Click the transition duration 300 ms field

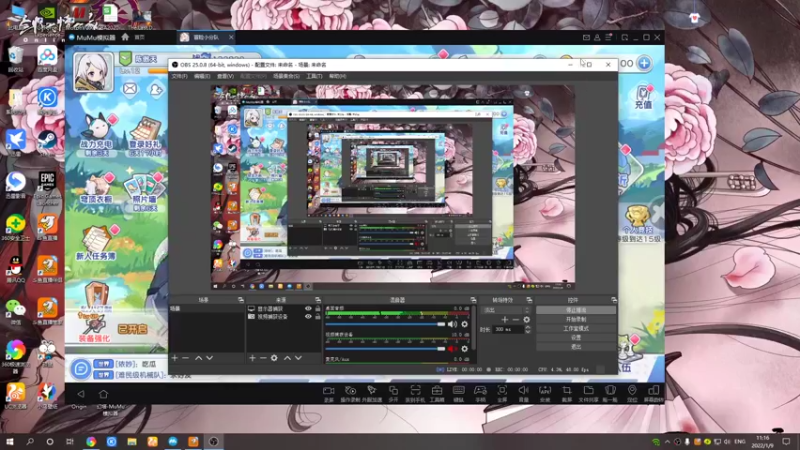[x=508, y=330]
